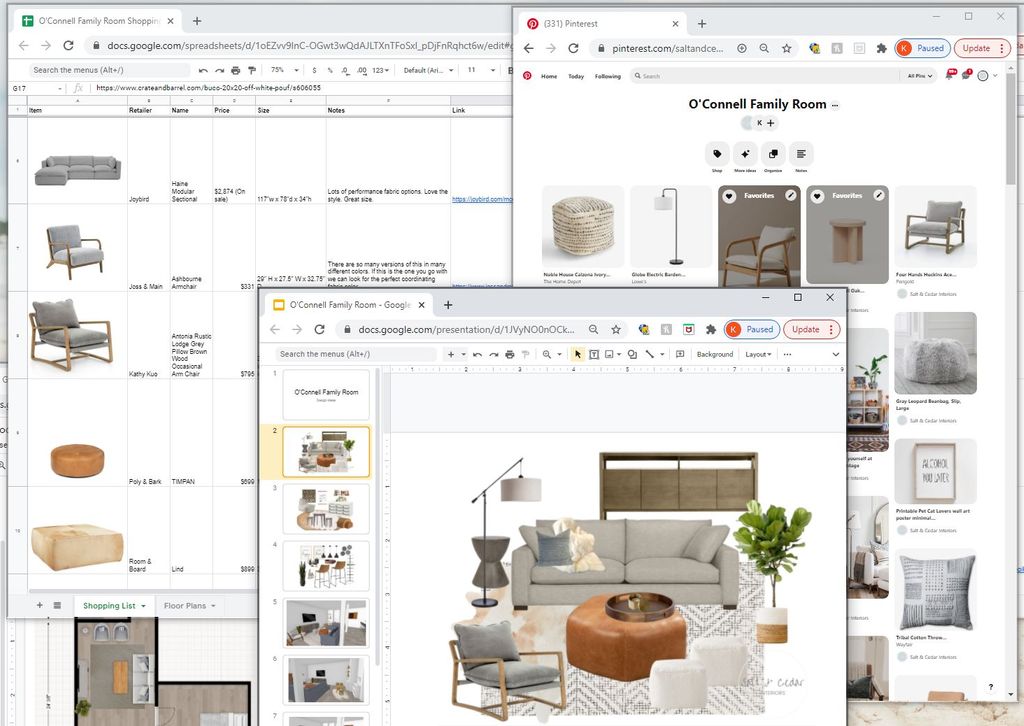
Task: Open the All Pins filter dropdown on Pinterest
Action: [x=920, y=76]
